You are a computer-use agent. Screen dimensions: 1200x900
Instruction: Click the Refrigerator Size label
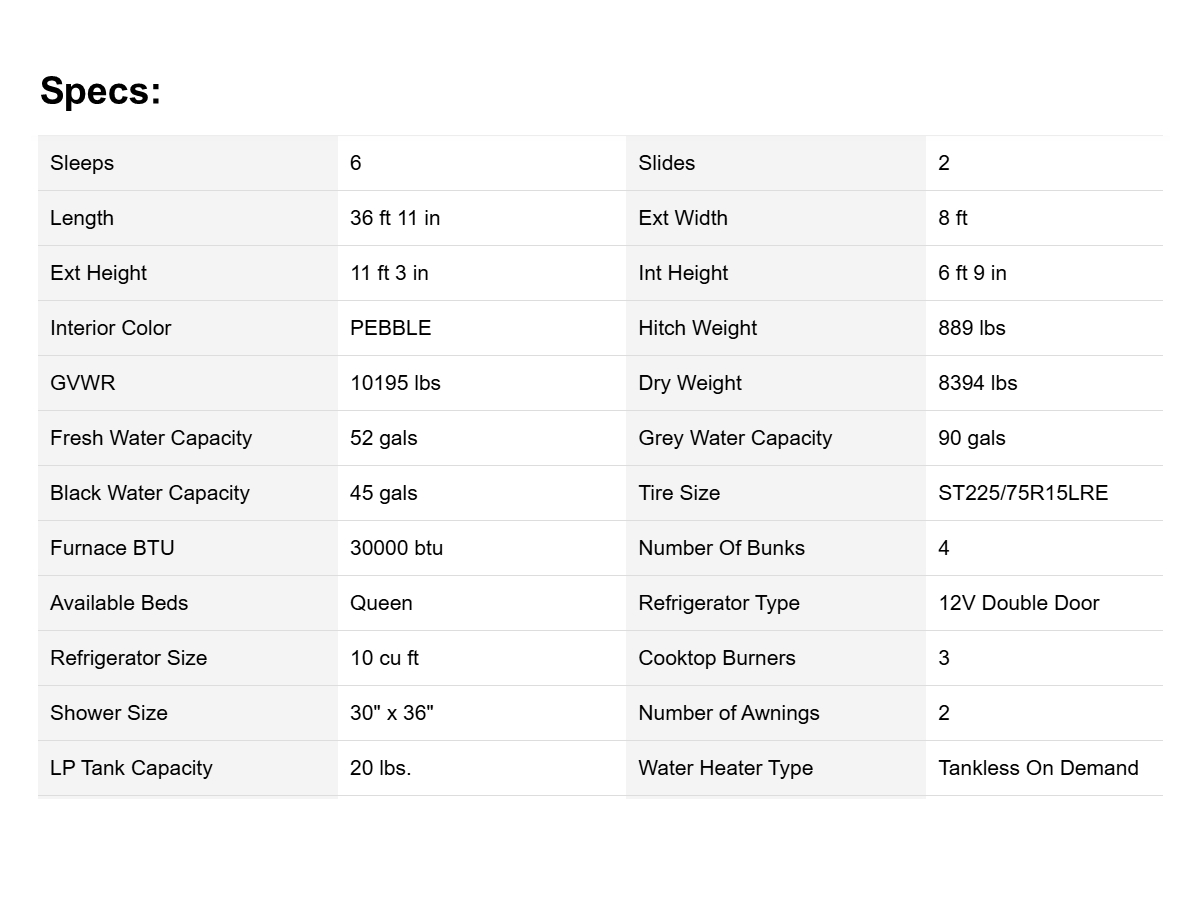(x=128, y=658)
